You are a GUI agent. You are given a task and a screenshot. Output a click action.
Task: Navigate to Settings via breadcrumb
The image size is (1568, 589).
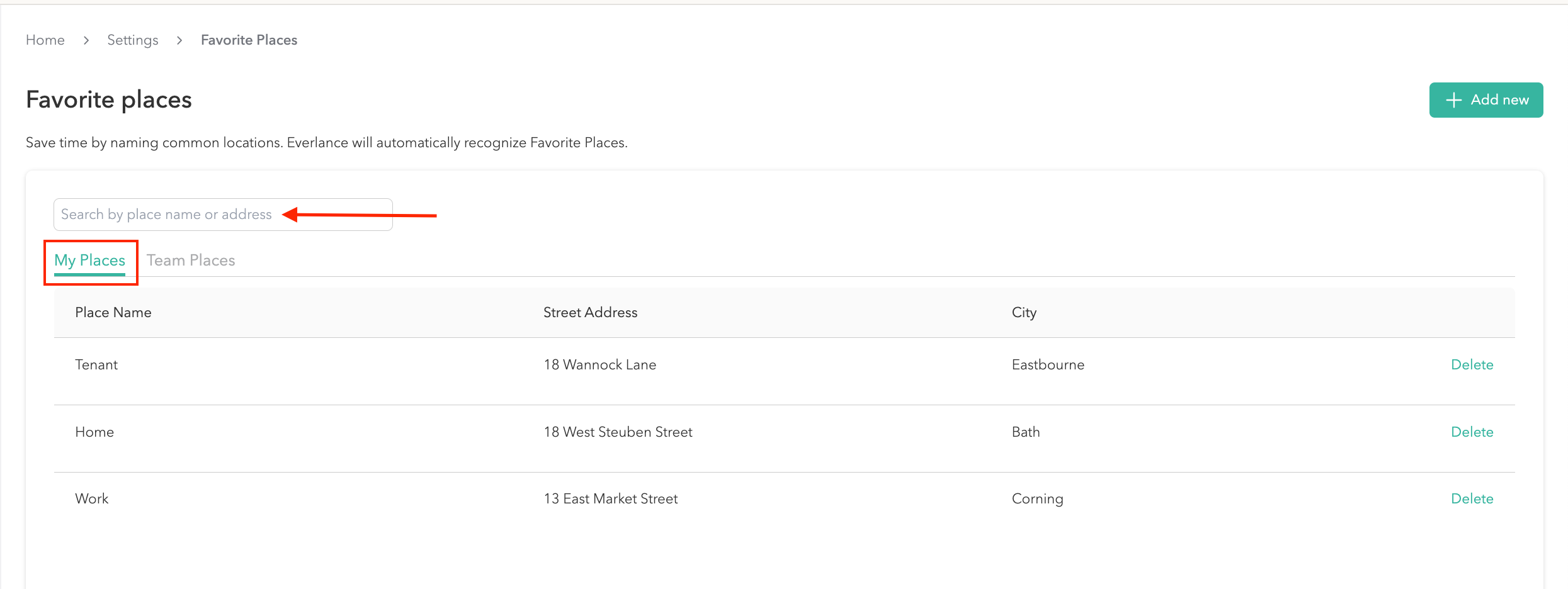(132, 40)
